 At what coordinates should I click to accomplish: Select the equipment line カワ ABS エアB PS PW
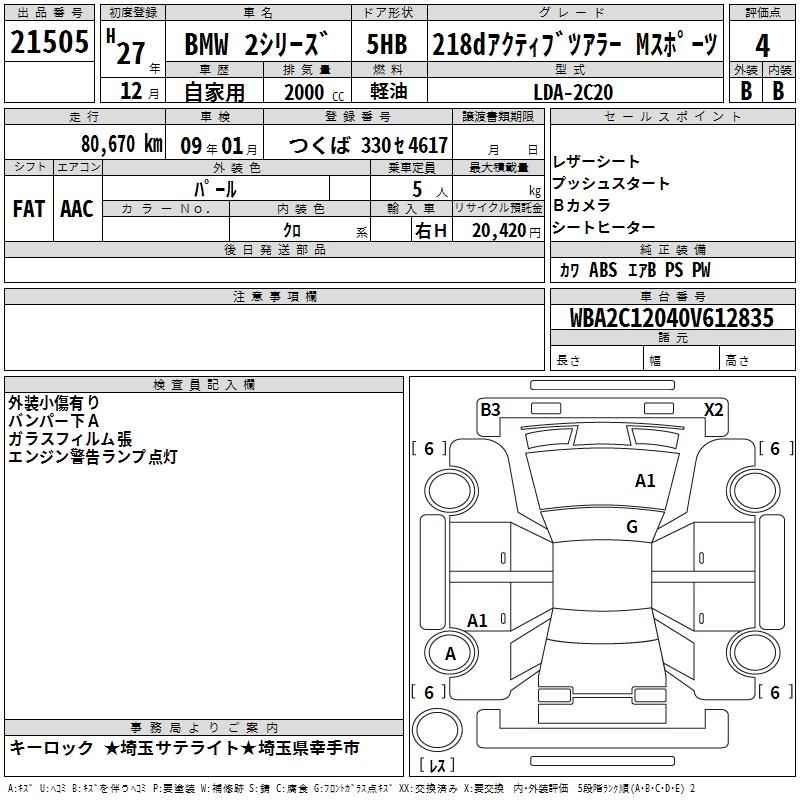pyautogui.click(x=635, y=270)
